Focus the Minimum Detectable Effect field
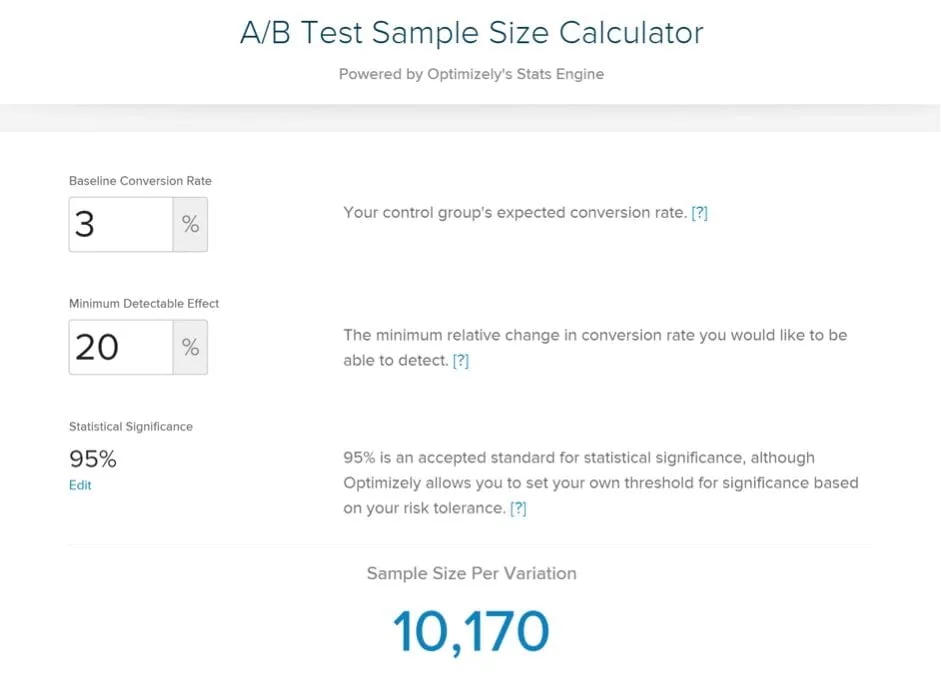The image size is (941, 684). [x=121, y=347]
